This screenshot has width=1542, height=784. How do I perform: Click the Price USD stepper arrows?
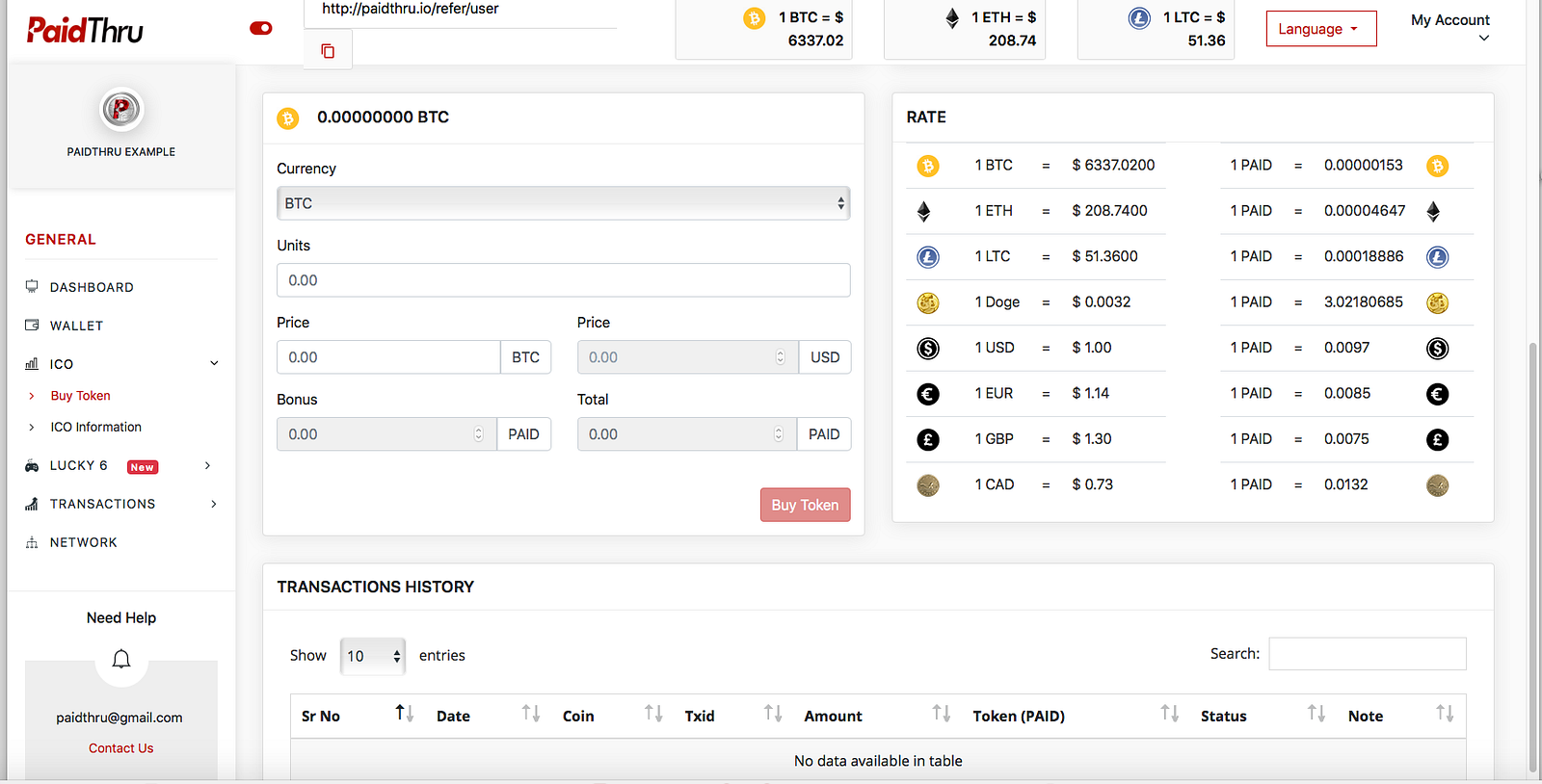(781, 357)
